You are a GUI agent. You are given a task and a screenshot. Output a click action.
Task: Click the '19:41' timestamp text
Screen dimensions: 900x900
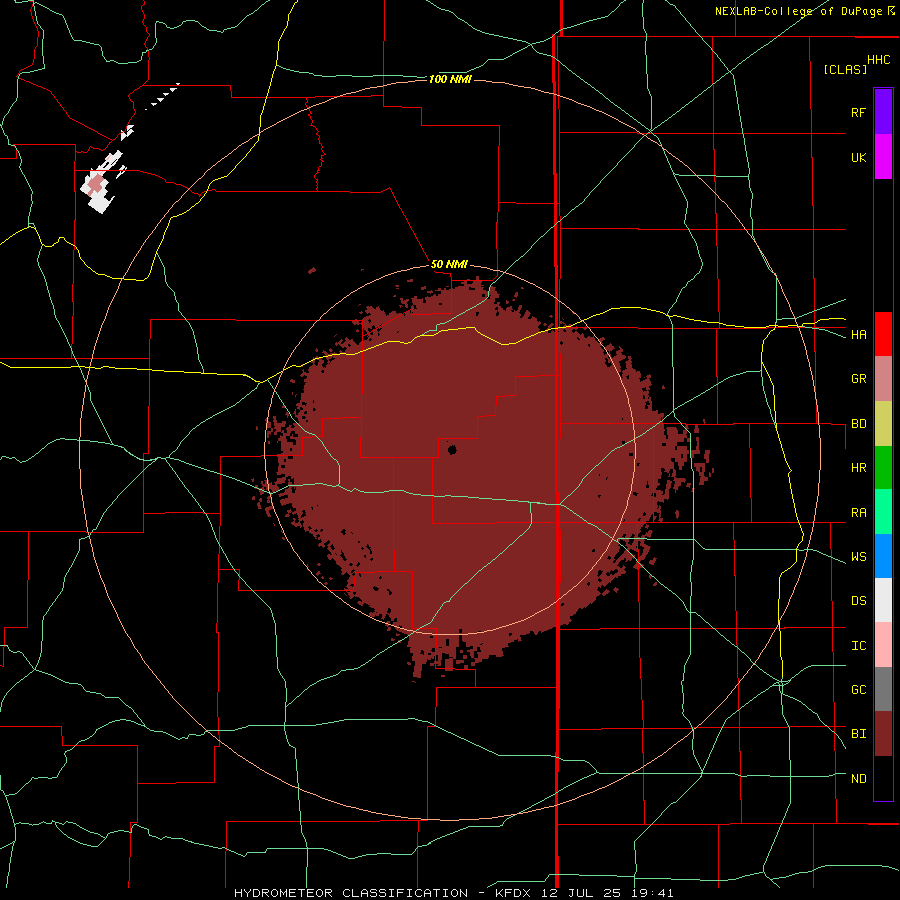651,893
